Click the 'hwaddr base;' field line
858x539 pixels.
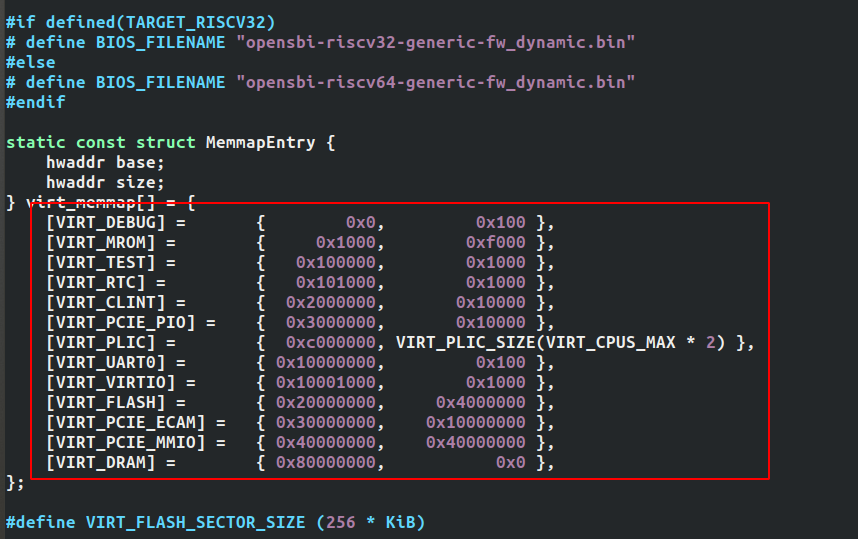tap(105, 162)
